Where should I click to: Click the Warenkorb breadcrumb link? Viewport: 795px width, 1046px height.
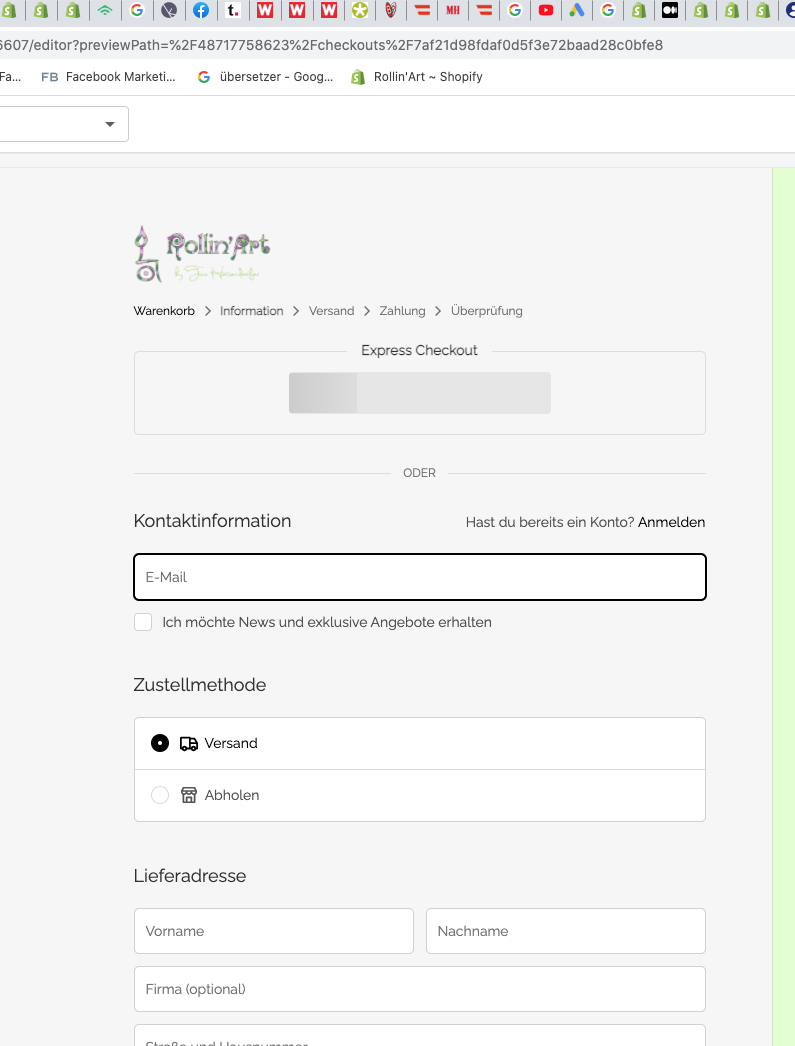(x=164, y=311)
